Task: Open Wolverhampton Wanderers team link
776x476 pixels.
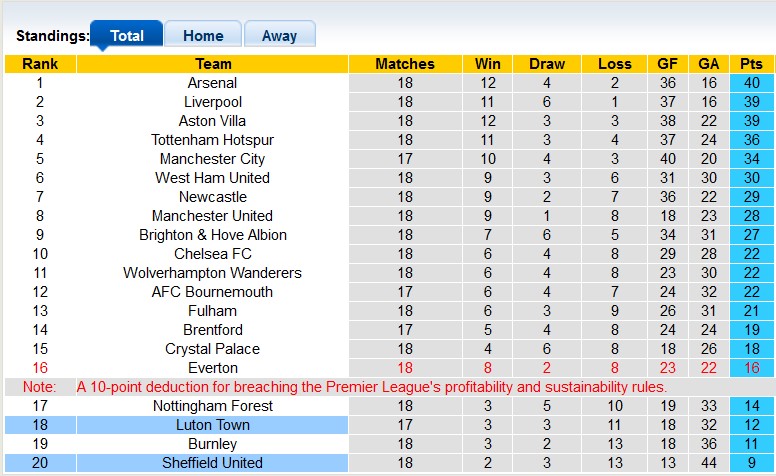Action: point(212,273)
